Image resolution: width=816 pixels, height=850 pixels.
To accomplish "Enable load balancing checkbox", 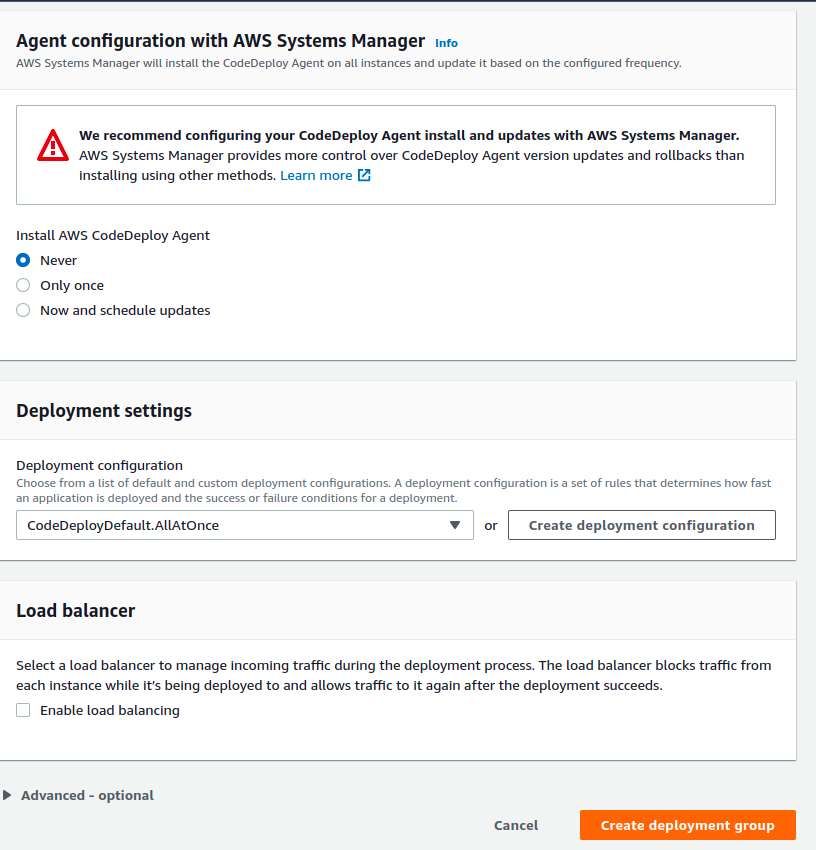I will click(x=23, y=710).
